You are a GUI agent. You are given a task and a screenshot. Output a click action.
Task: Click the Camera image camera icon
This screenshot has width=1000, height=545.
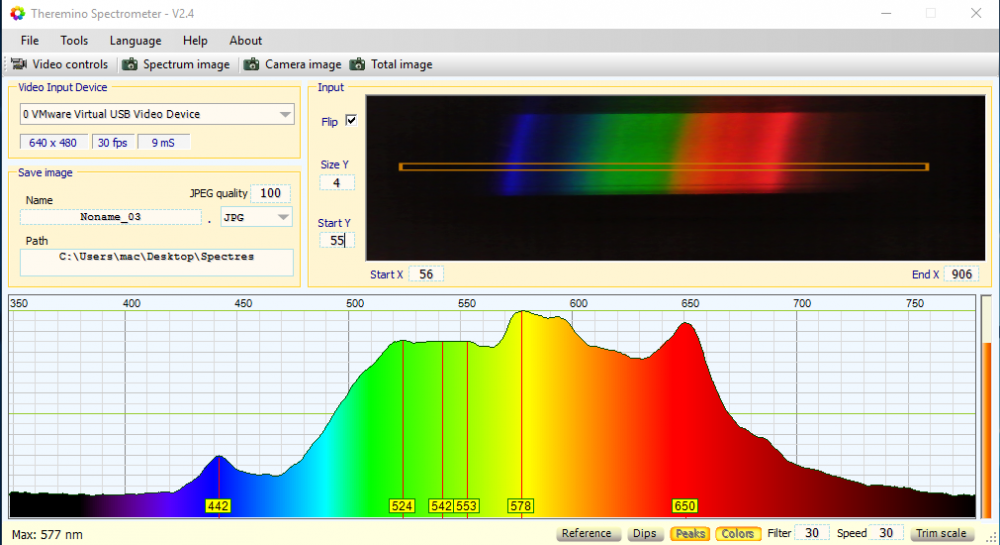click(x=252, y=64)
